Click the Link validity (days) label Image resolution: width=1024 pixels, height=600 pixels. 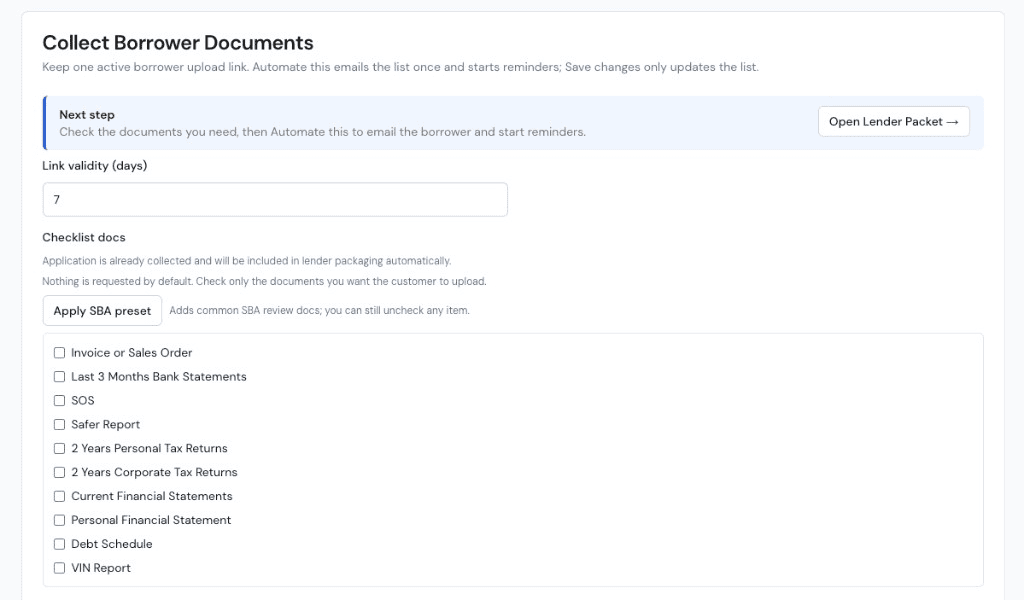pyautogui.click(x=95, y=166)
